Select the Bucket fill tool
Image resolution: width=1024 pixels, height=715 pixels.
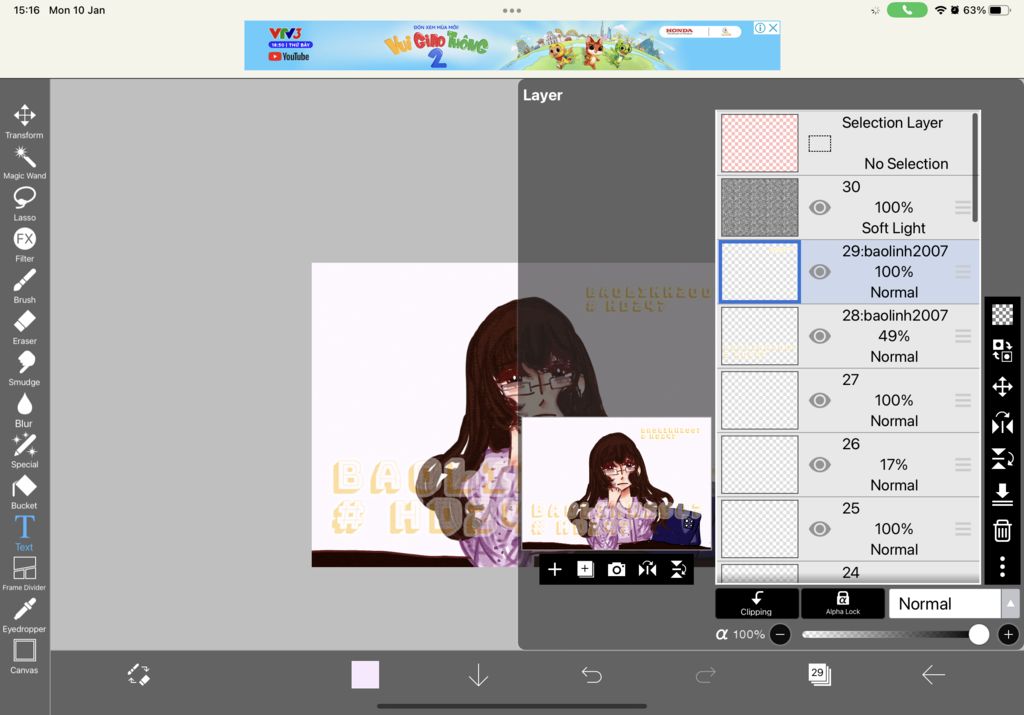point(24,492)
